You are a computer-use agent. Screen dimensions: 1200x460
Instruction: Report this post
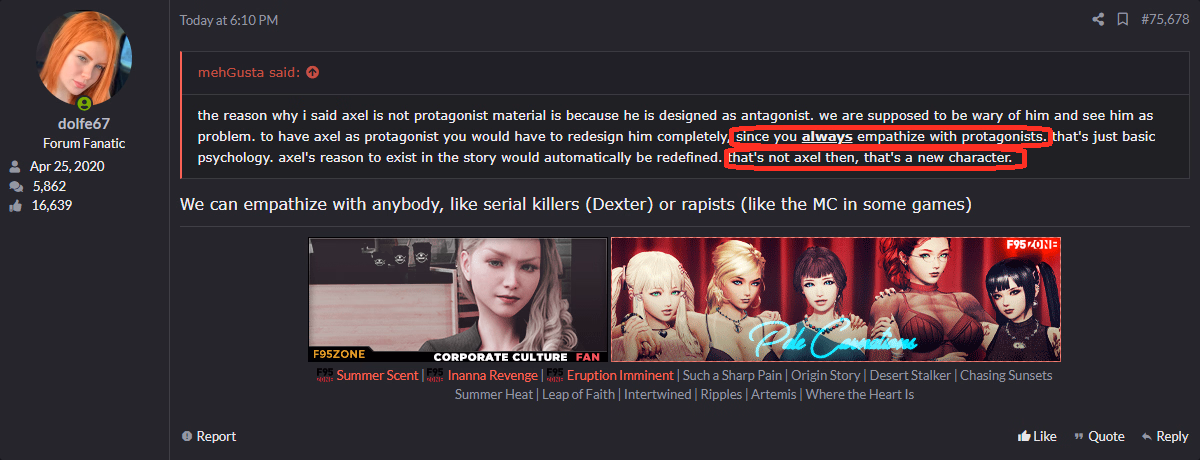pyautogui.click(x=209, y=436)
